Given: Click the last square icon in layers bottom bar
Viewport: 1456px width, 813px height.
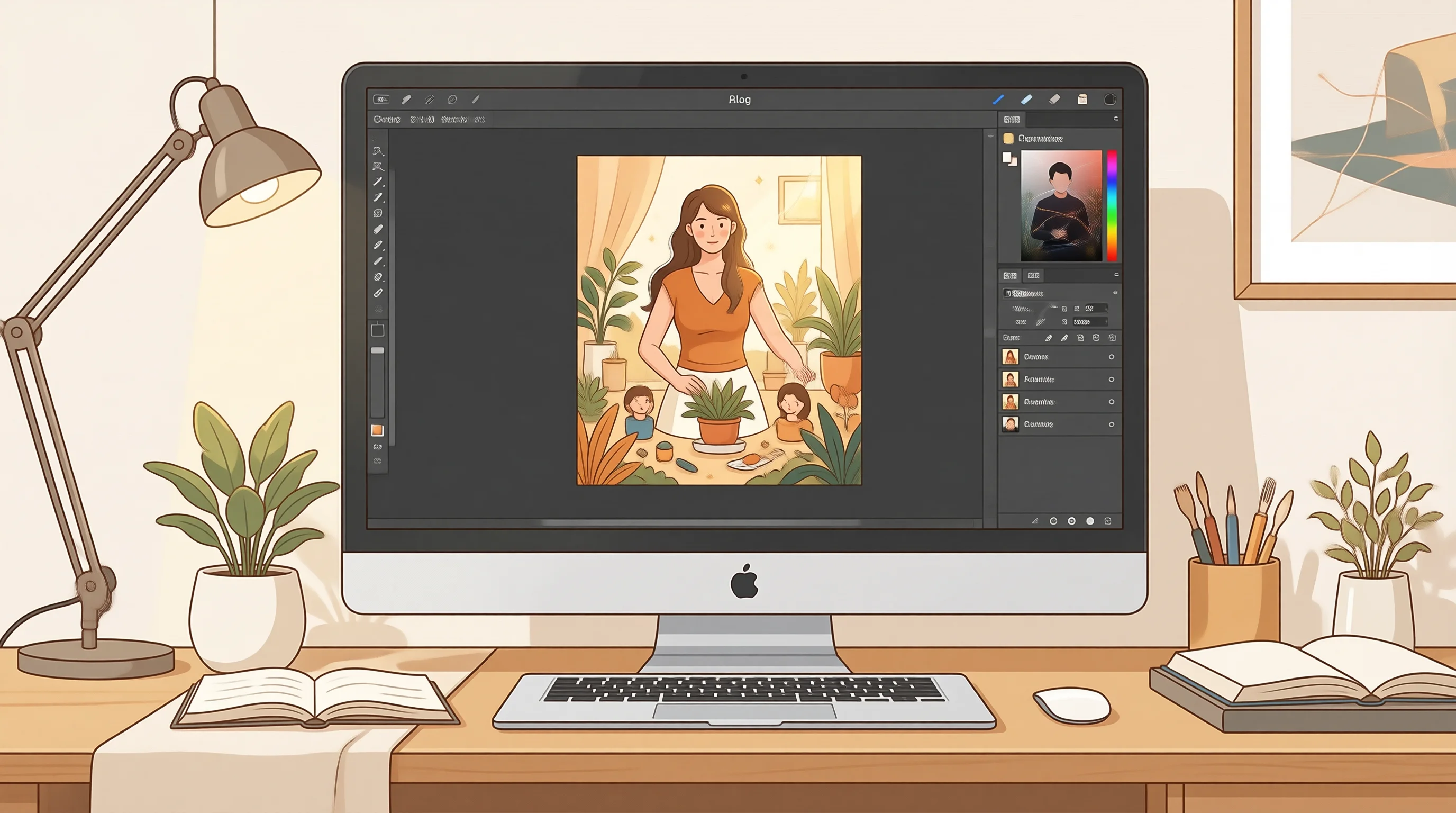Looking at the screenshot, I should [1108, 521].
